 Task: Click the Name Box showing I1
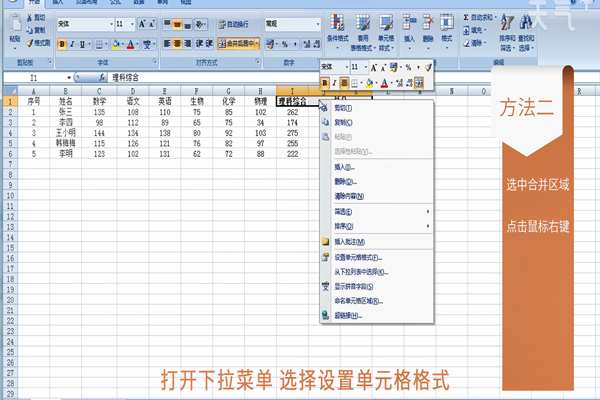pyautogui.click(x=34, y=78)
